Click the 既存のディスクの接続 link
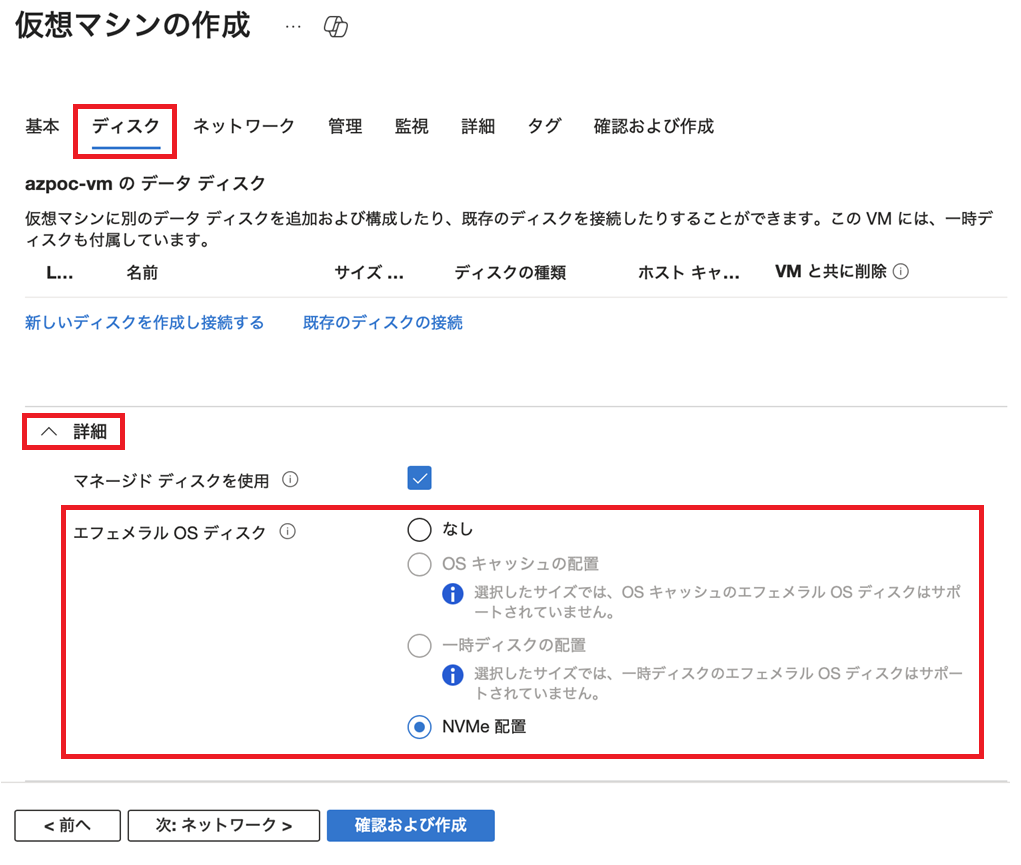The image size is (1021, 865). pyautogui.click(x=383, y=322)
